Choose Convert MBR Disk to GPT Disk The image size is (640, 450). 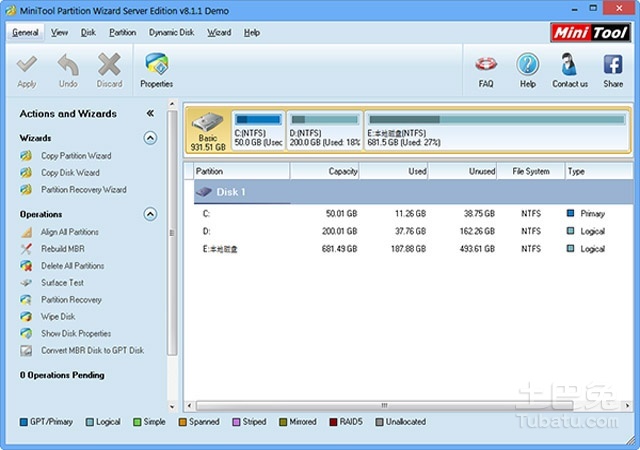click(x=92, y=350)
